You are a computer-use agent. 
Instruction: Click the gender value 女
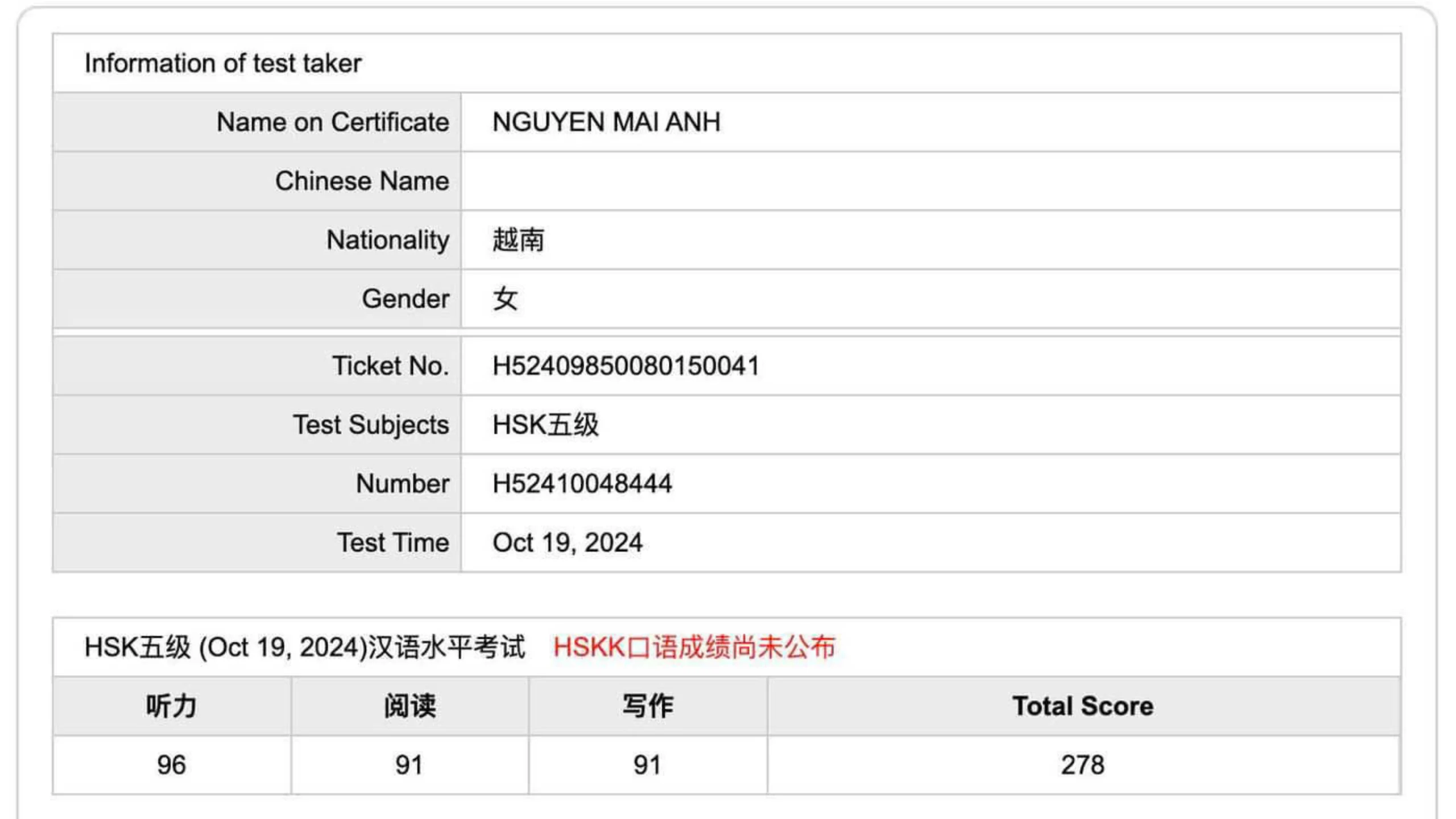(x=505, y=299)
